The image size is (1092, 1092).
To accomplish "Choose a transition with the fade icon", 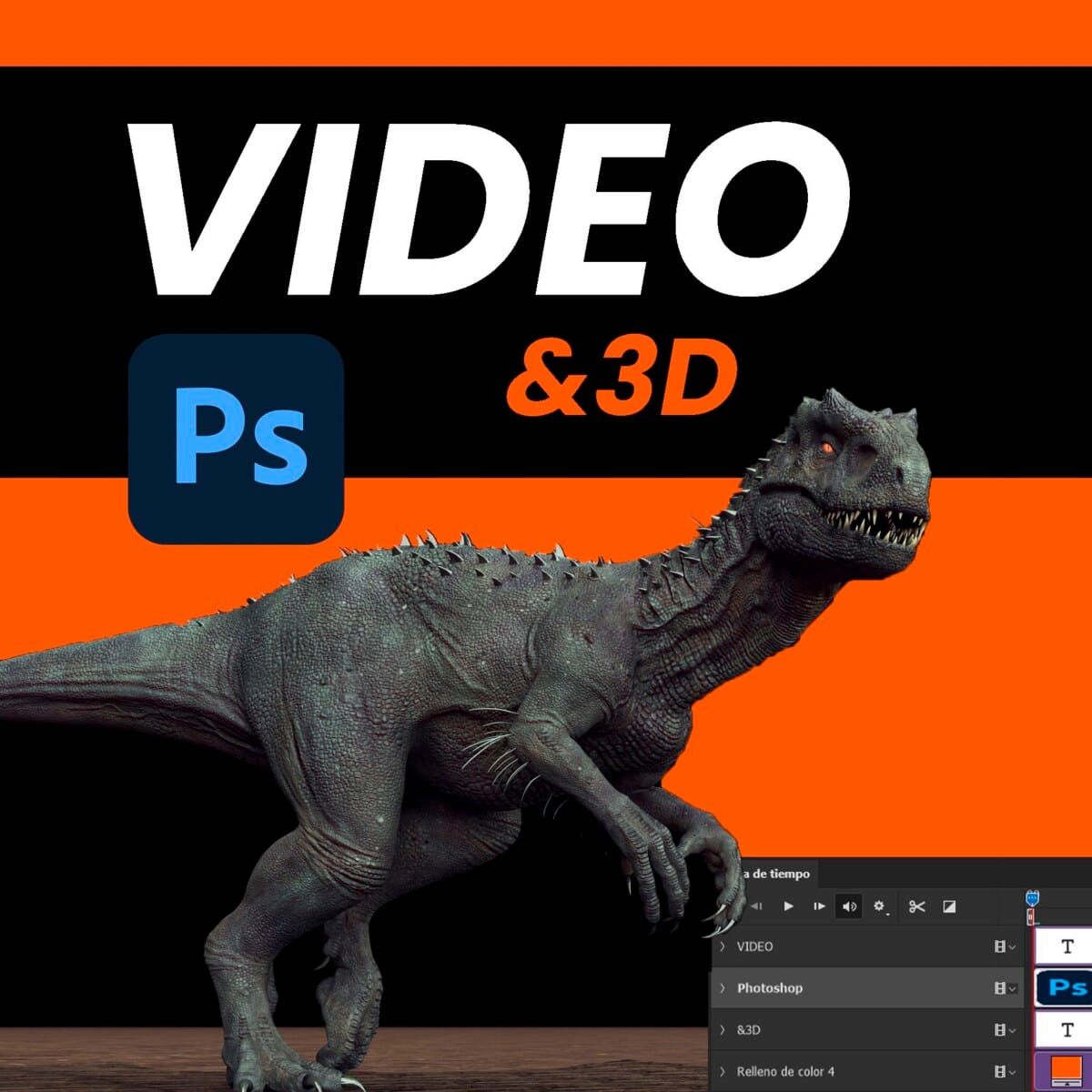I will [x=949, y=906].
